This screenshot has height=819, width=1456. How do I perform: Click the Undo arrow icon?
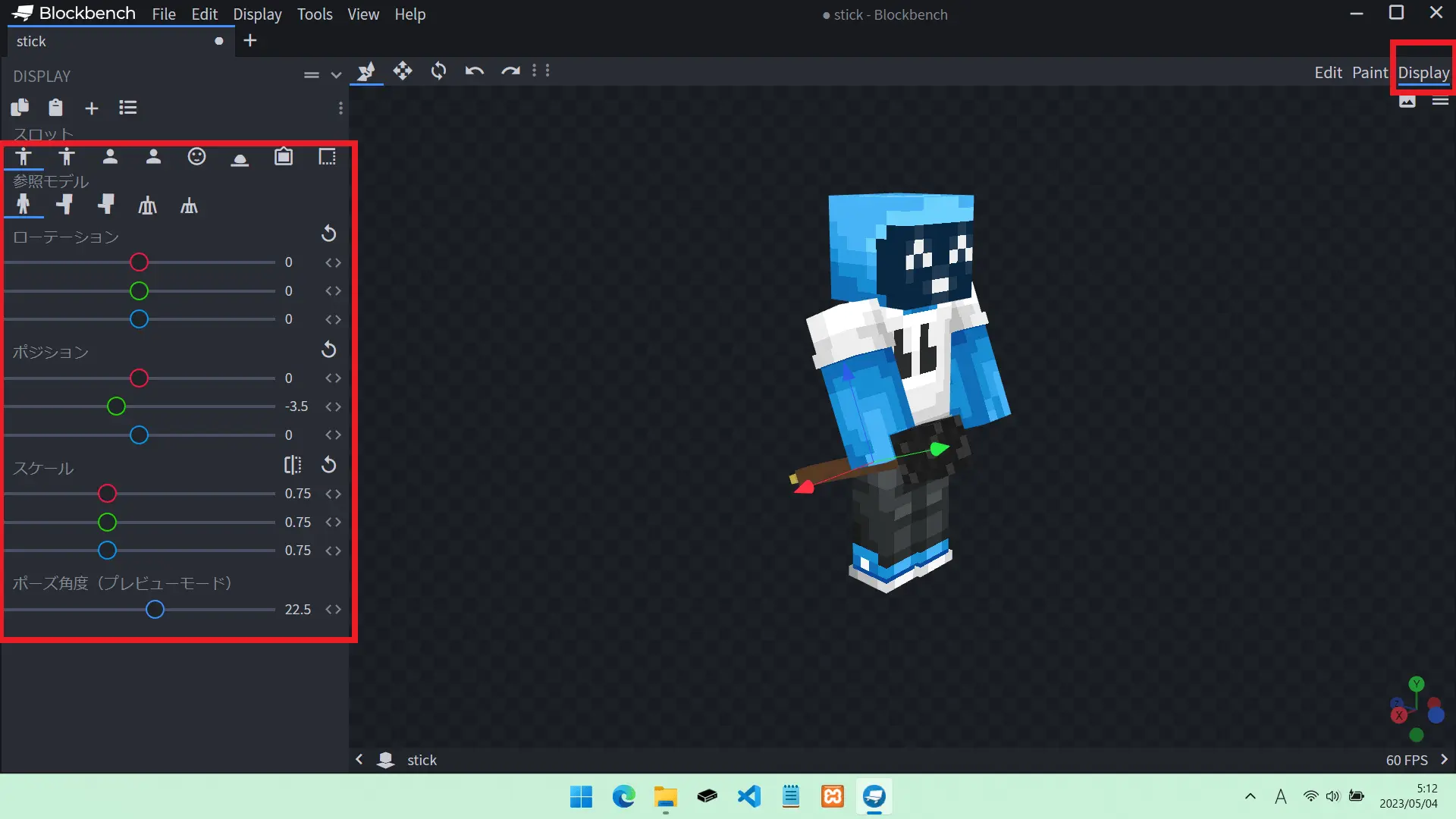(x=475, y=71)
